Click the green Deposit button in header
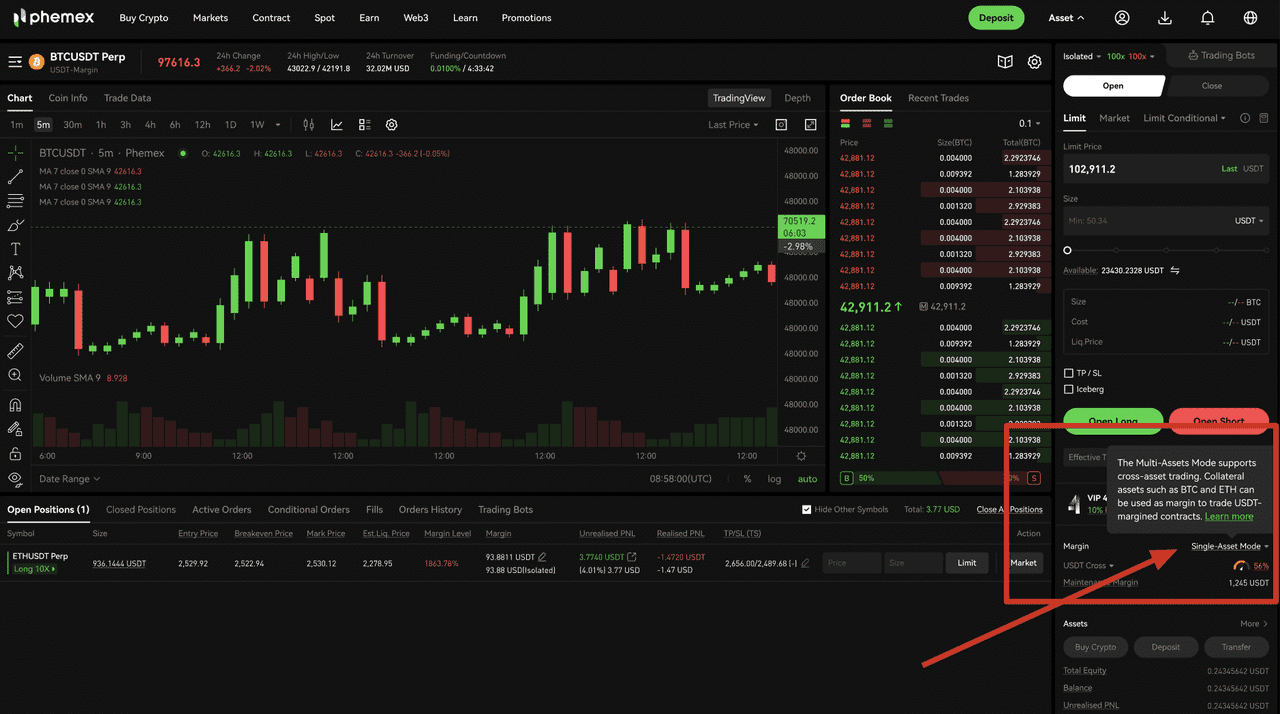Image resolution: width=1280 pixels, height=714 pixels. pos(996,18)
